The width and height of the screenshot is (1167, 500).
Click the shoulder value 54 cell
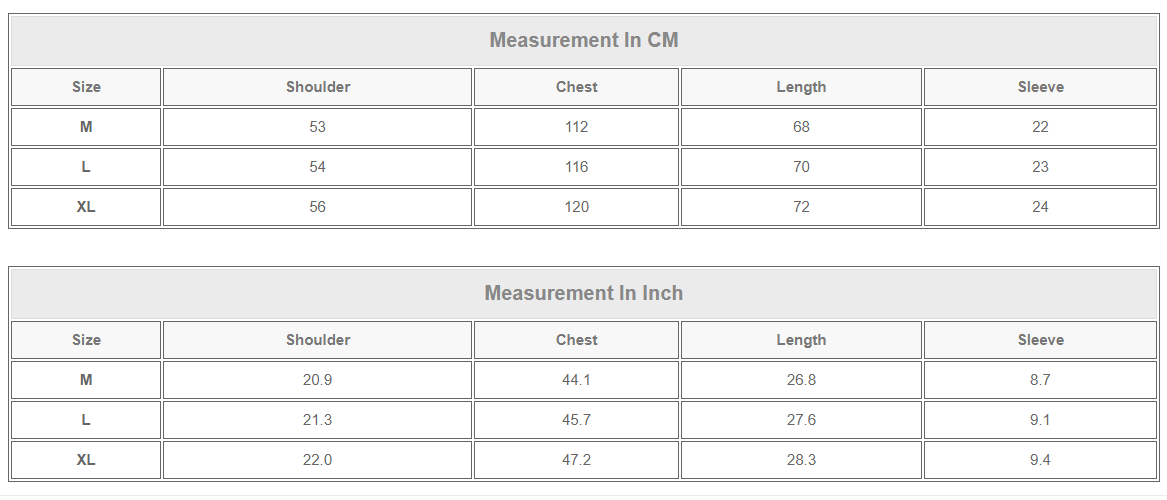318,167
